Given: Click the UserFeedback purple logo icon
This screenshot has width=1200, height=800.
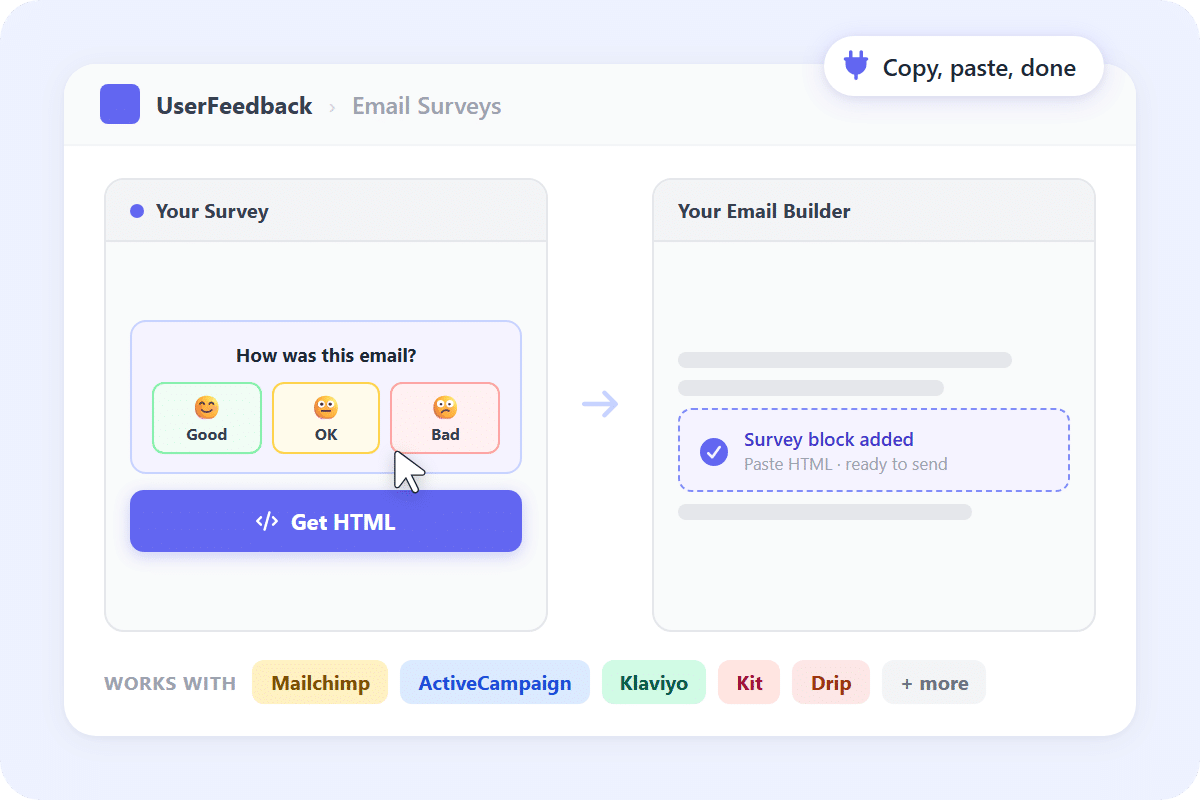Looking at the screenshot, I should pos(119,103).
